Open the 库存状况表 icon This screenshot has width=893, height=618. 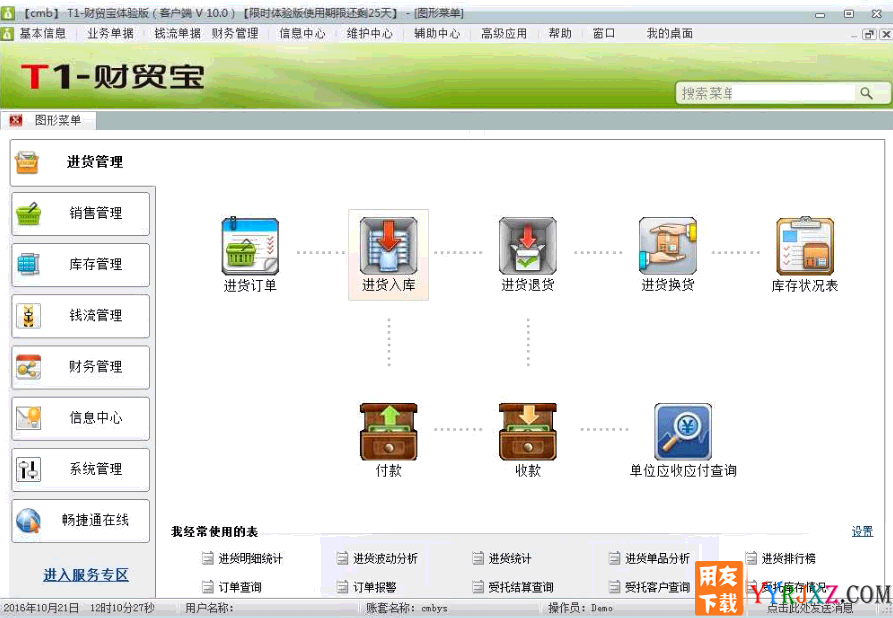coord(805,250)
